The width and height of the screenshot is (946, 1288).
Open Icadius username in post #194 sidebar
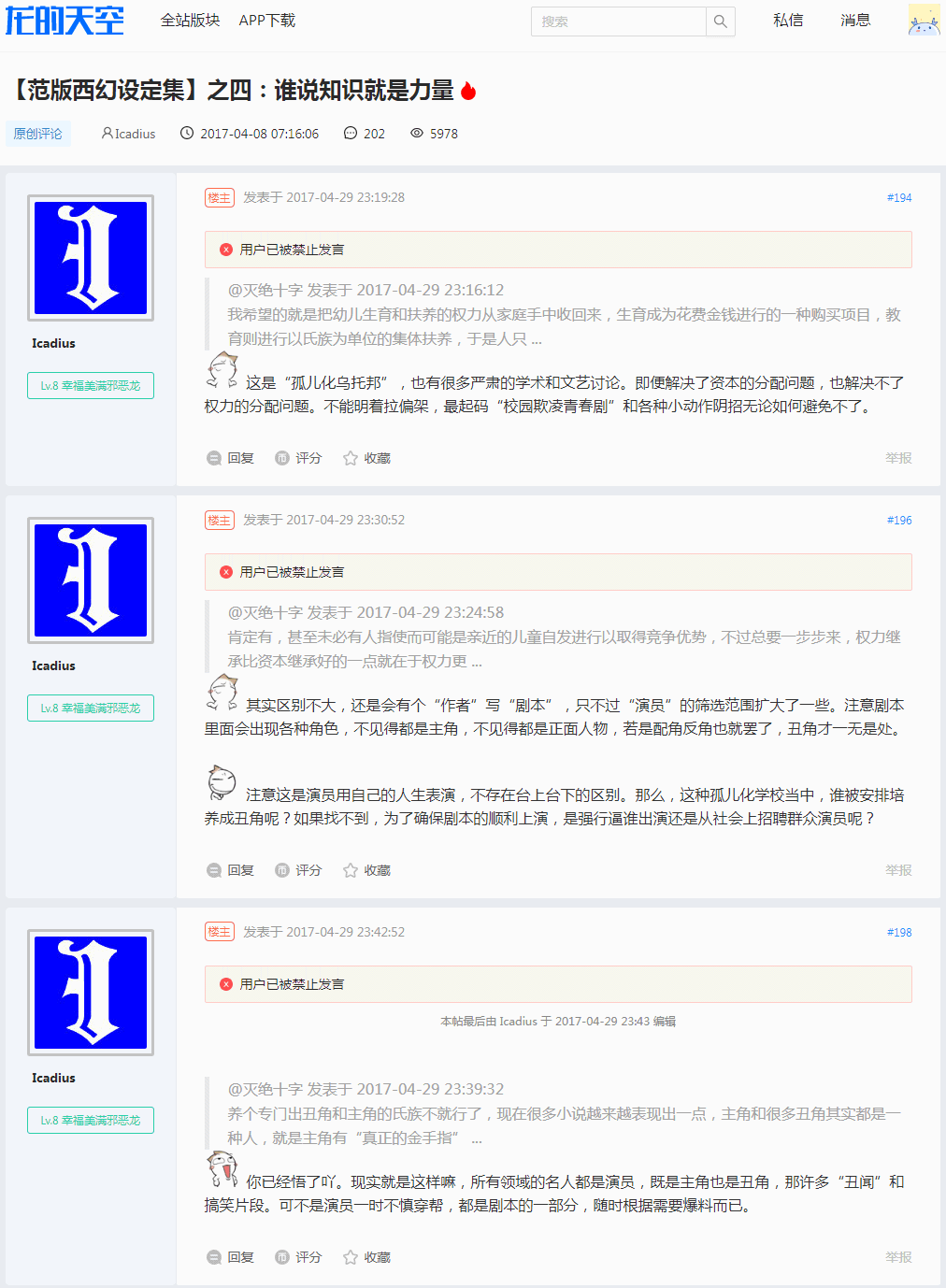(53, 343)
